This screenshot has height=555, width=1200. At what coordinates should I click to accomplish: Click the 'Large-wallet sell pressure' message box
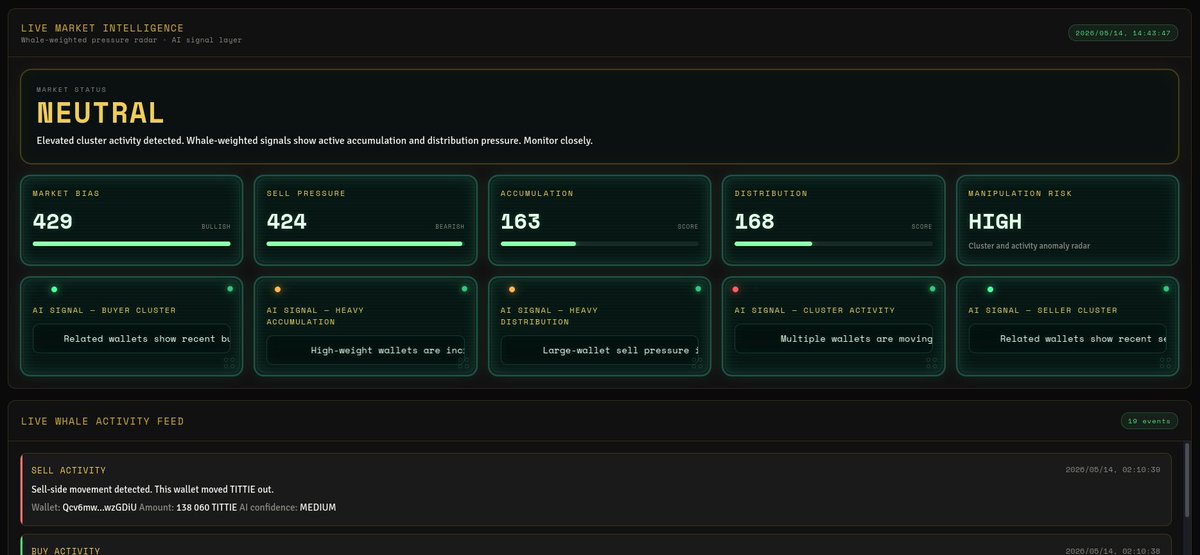(600, 350)
